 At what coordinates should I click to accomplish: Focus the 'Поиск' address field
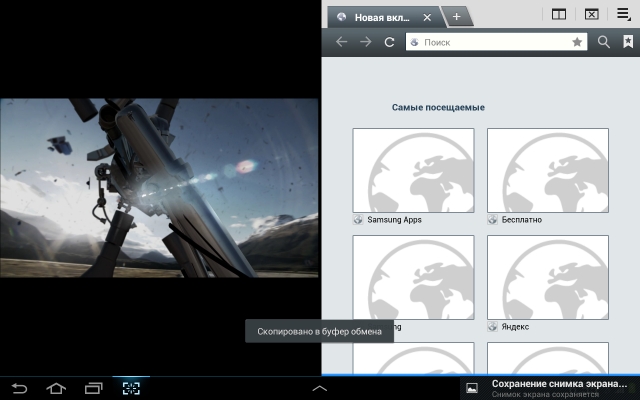496,42
